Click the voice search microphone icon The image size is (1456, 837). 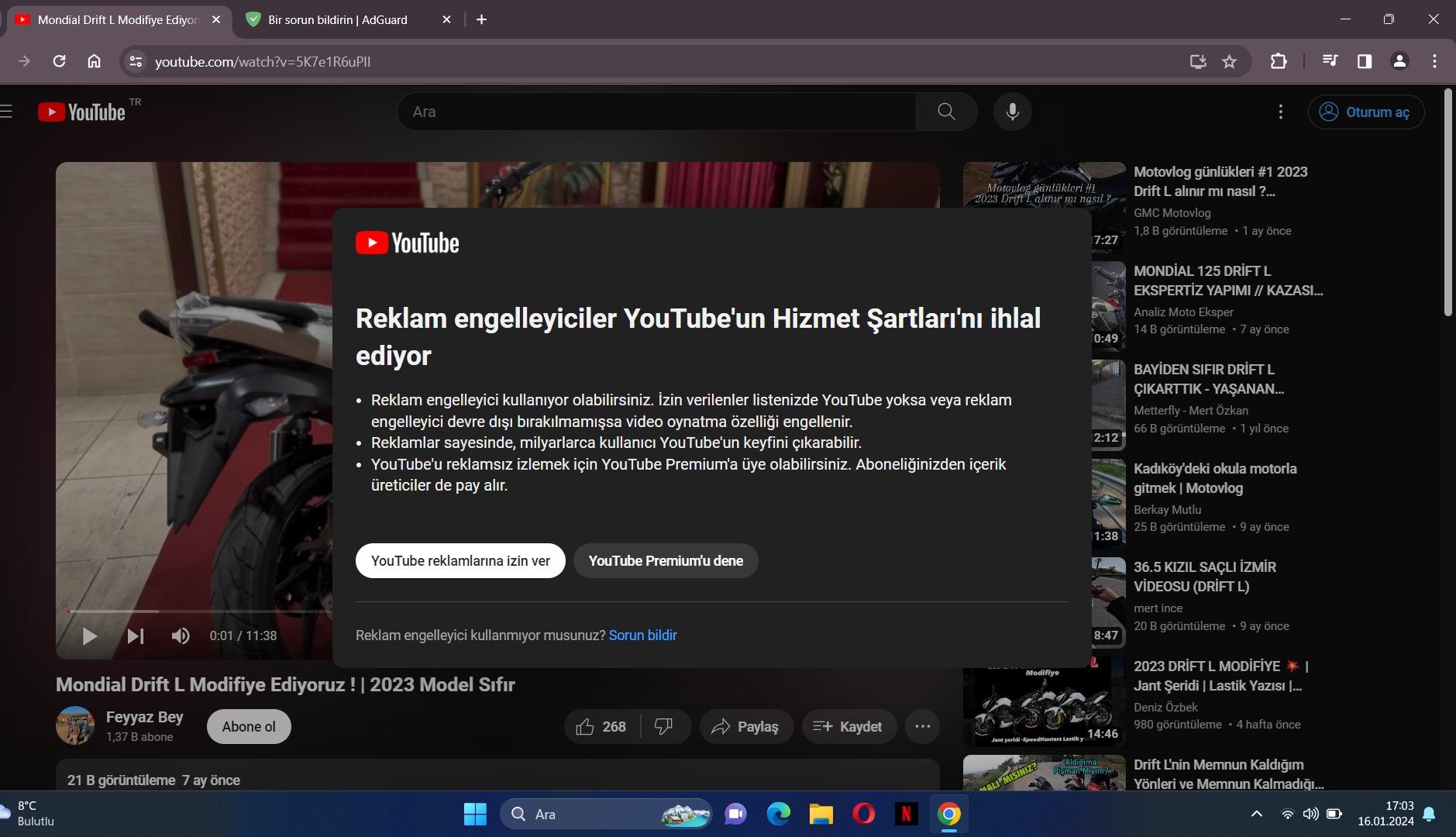pyautogui.click(x=1012, y=112)
